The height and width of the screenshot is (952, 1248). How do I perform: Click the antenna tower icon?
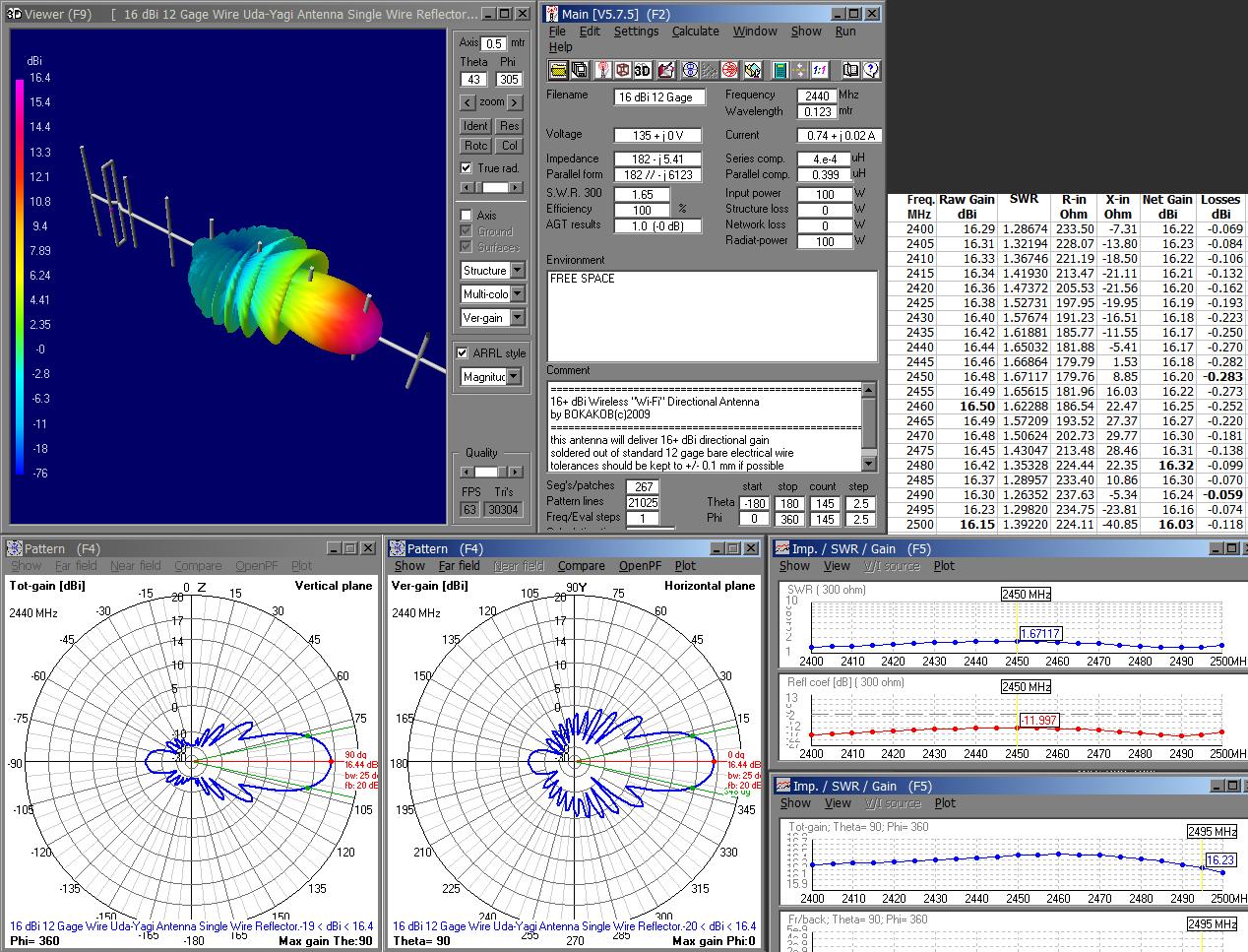click(601, 70)
